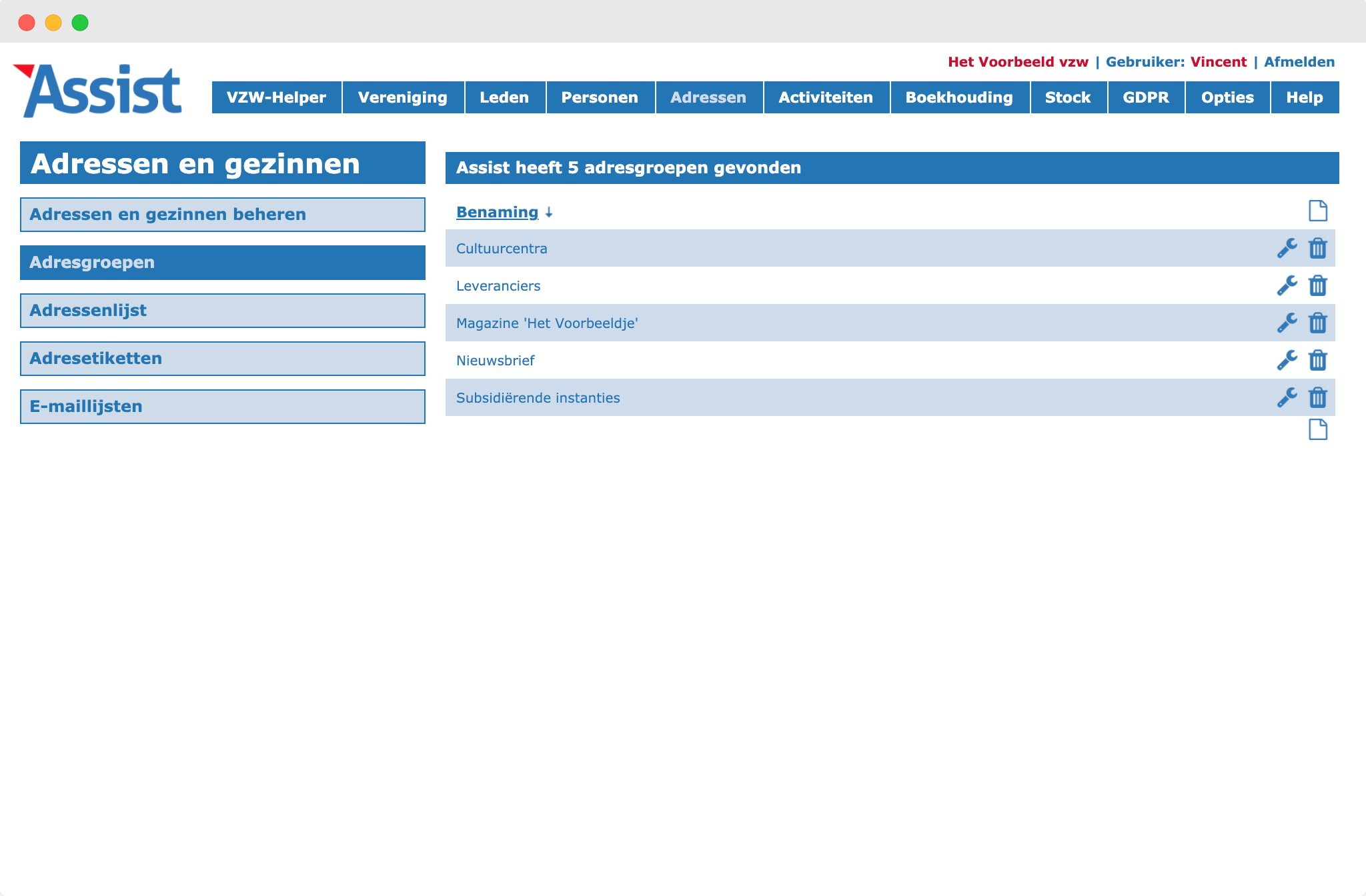This screenshot has height=896, width=1366.
Task: Open the Leden menu tab
Action: [505, 97]
